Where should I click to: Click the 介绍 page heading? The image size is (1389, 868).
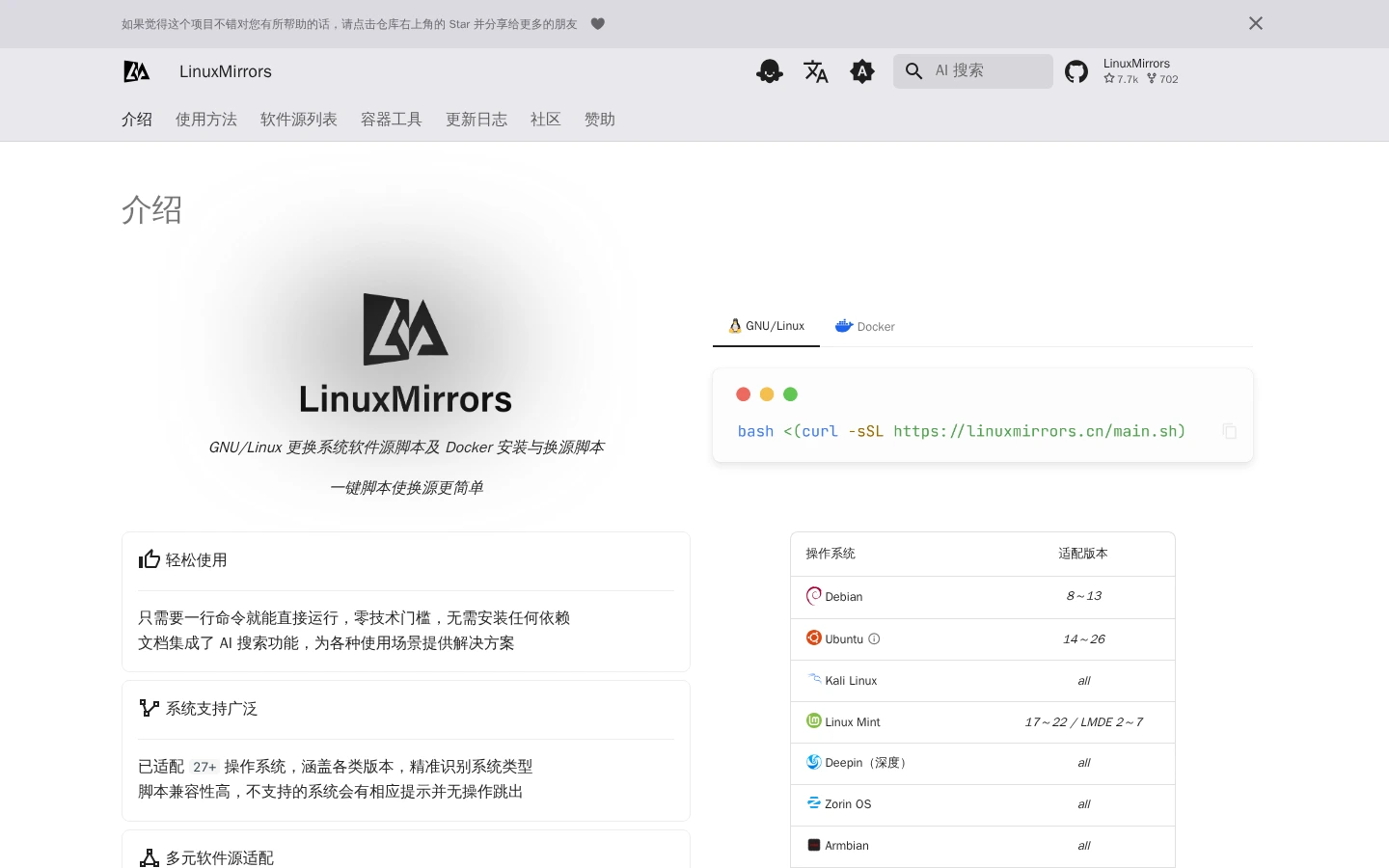(x=152, y=209)
